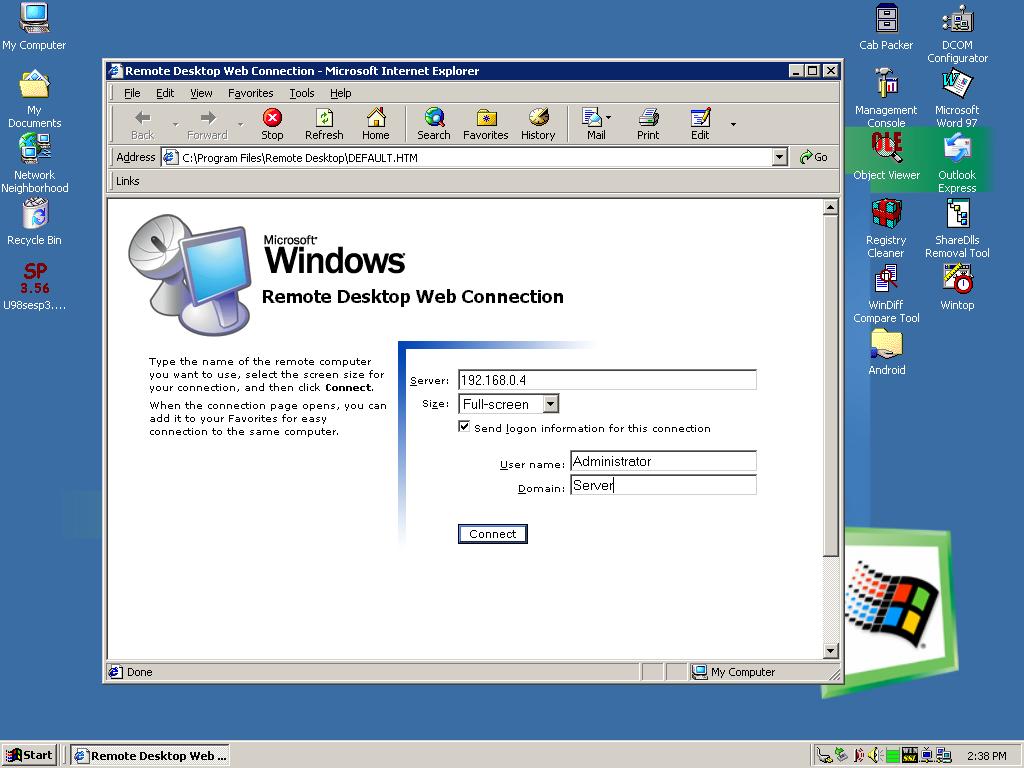Select the OLE Object Viewer desktop icon
The height and width of the screenshot is (768, 1024).
tap(886, 157)
